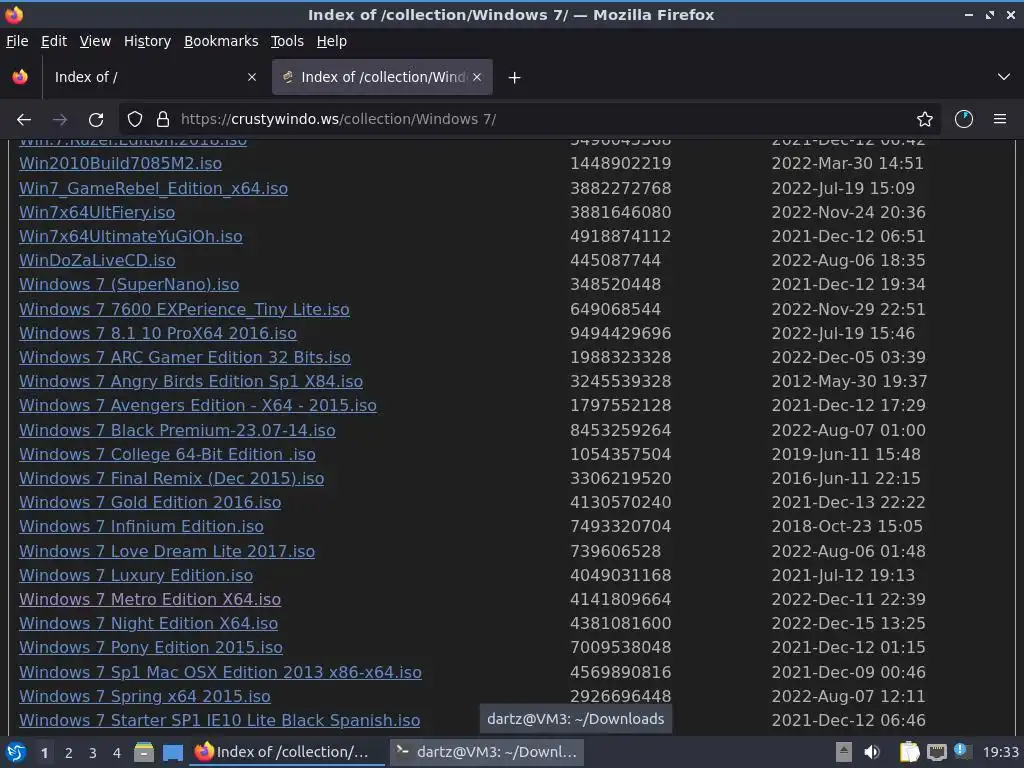This screenshot has width=1024, height=768.
Task: Show desktop via blue taskbar icon
Action: click(x=173, y=752)
